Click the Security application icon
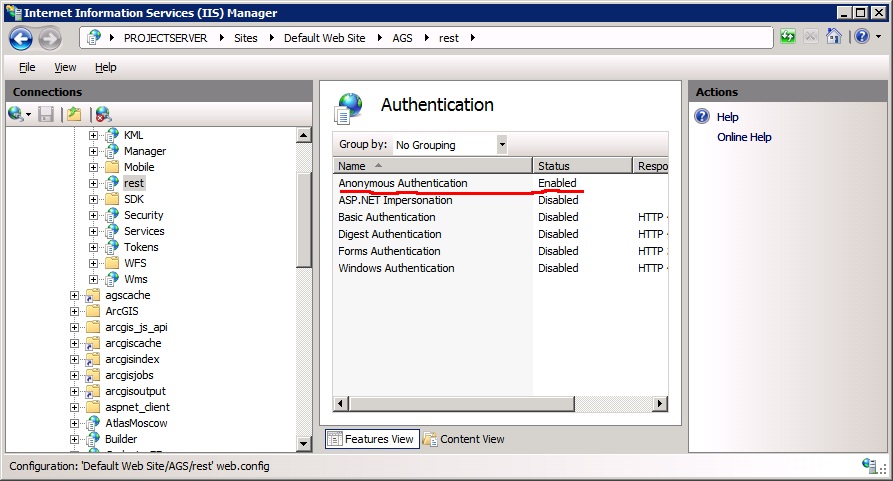The width and height of the screenshot is (893, 481). click(112, 215)
